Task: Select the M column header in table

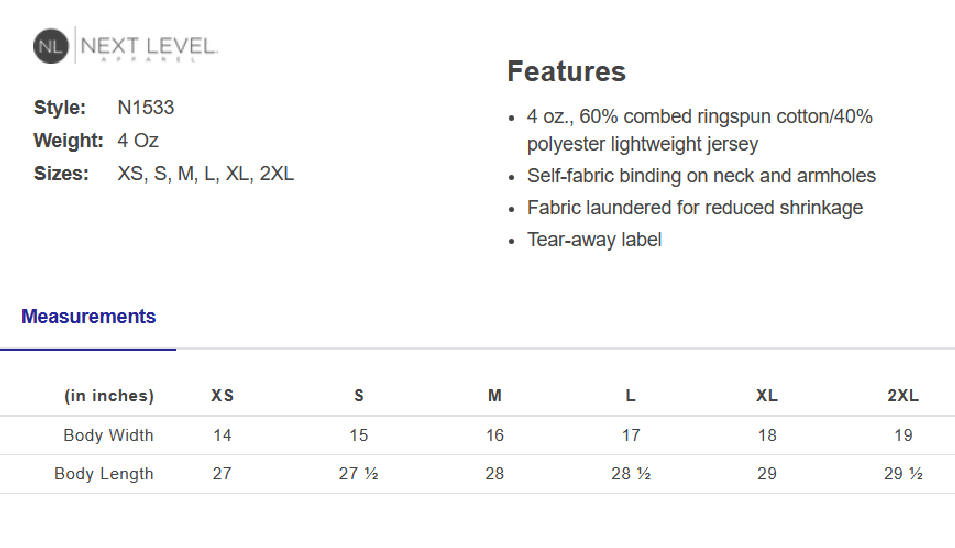Action: (x=495, y=395)
